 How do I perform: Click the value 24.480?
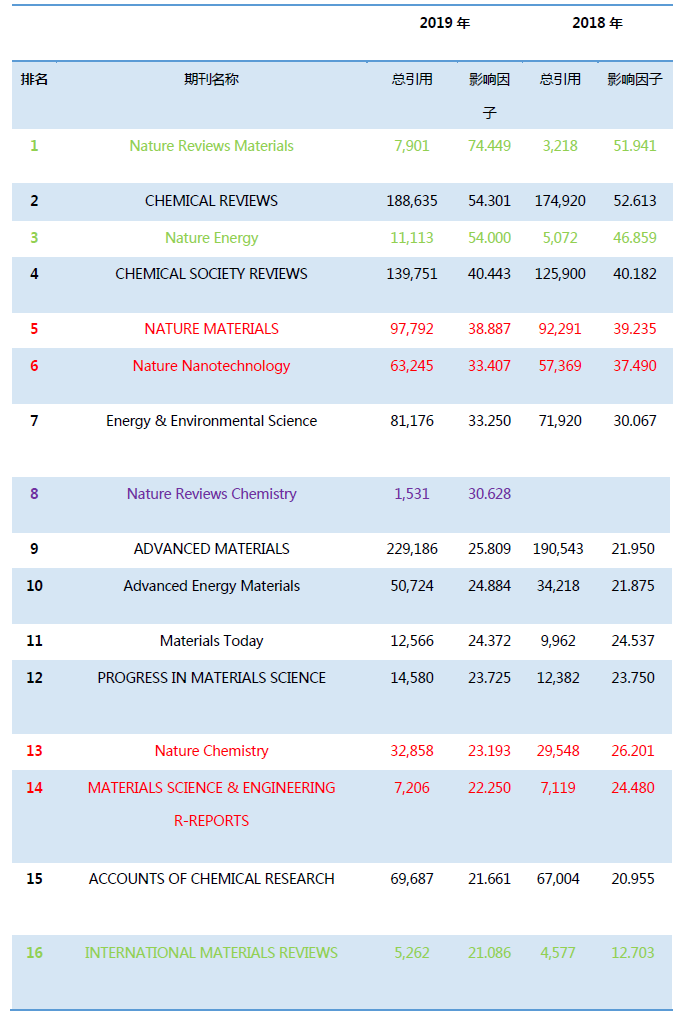click(x=632, y=788)
